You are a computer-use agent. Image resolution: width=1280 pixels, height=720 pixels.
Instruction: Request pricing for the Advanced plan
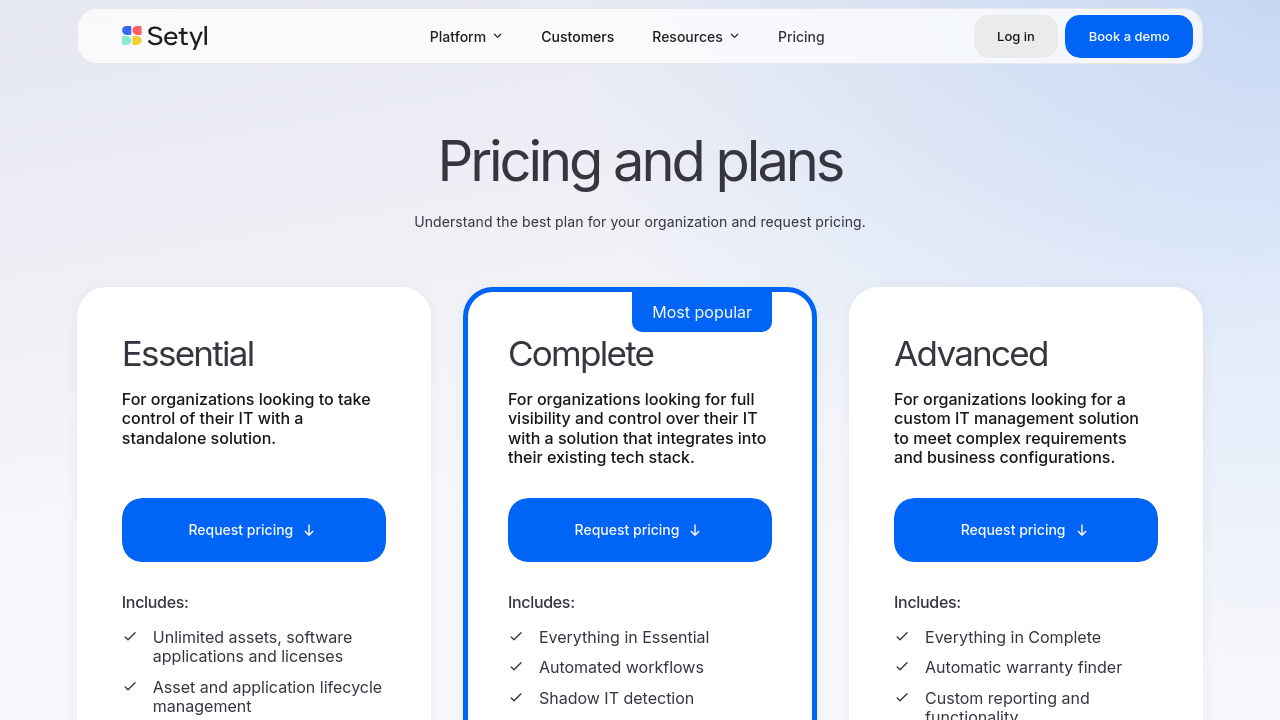coord(1025,530)
